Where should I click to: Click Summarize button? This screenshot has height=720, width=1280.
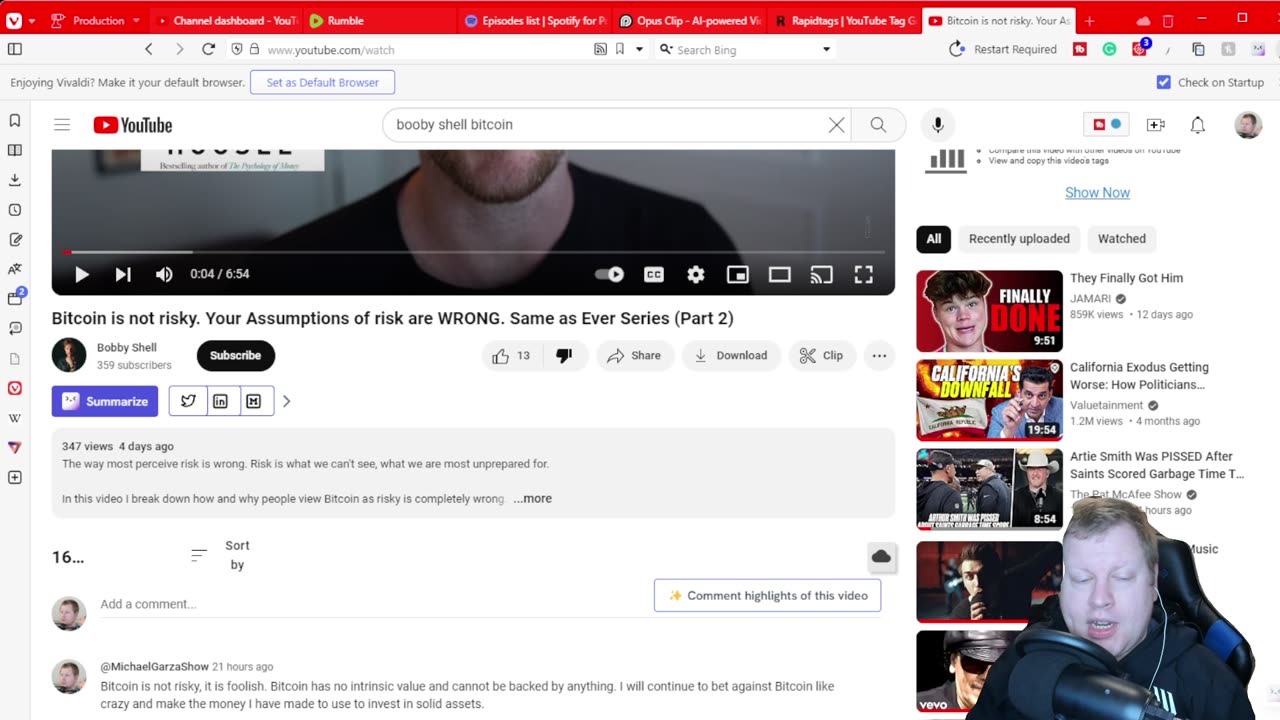click(x=105, y=401)
